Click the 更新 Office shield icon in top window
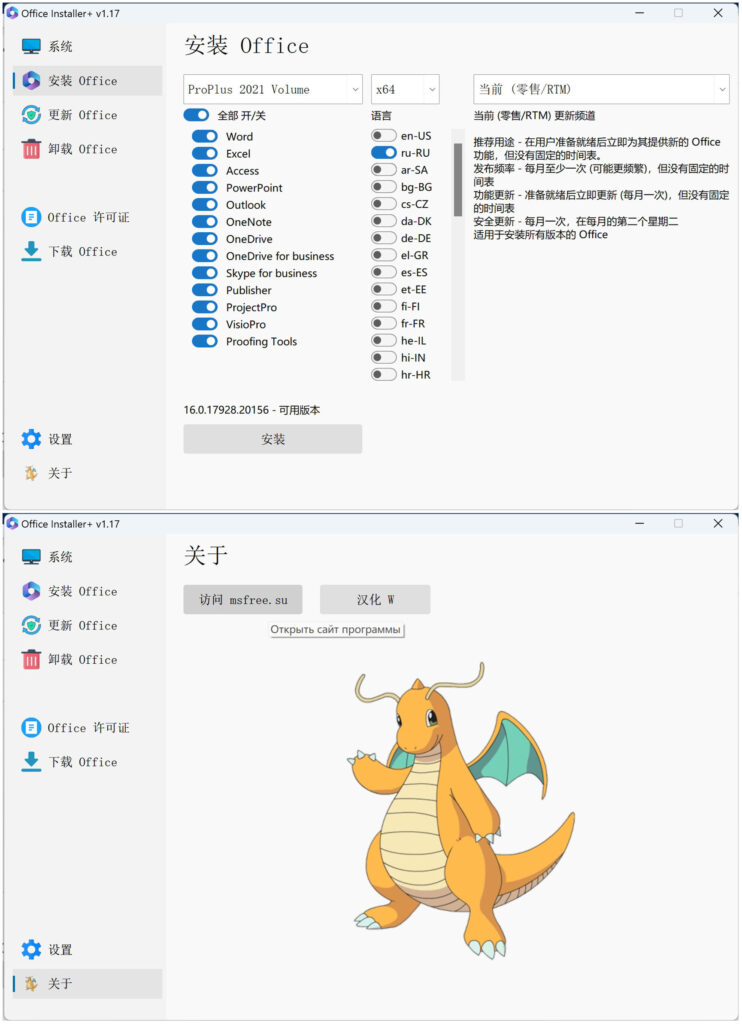 pos(31,115)
